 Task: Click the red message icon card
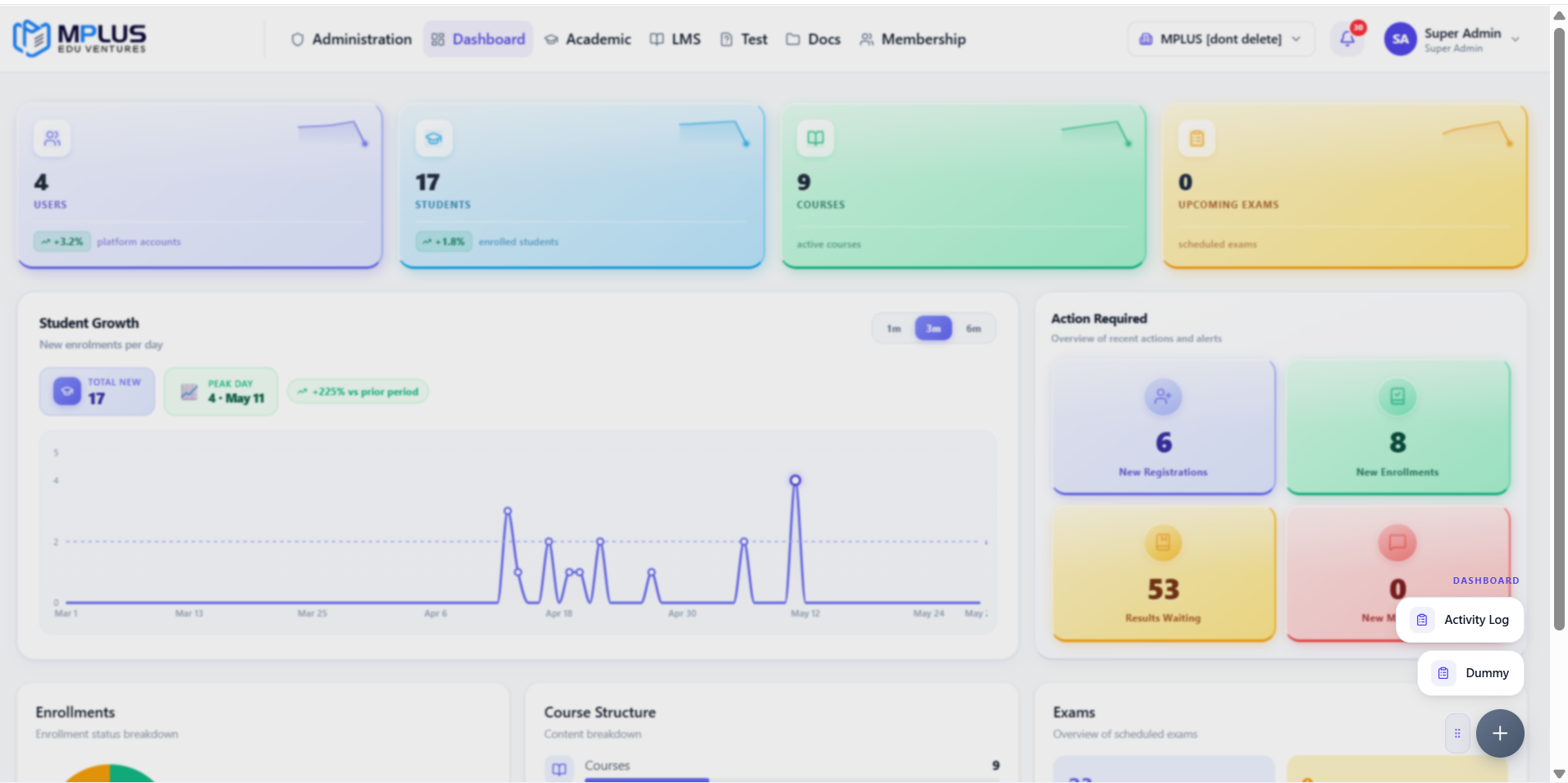1397,543
